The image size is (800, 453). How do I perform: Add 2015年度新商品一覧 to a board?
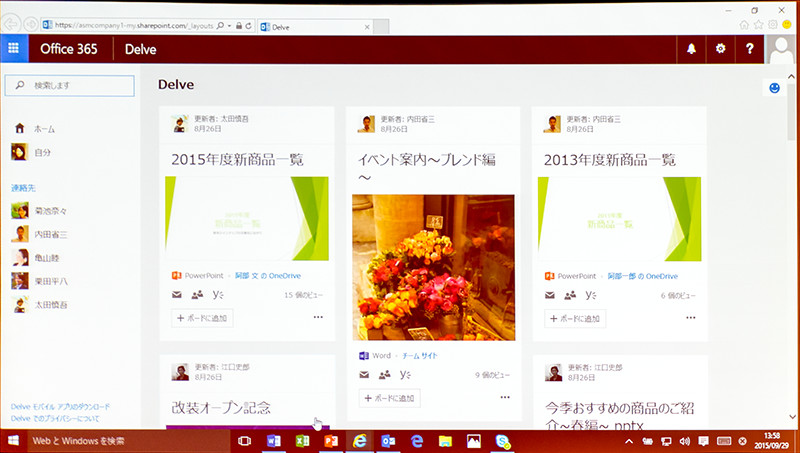point(202,318)
